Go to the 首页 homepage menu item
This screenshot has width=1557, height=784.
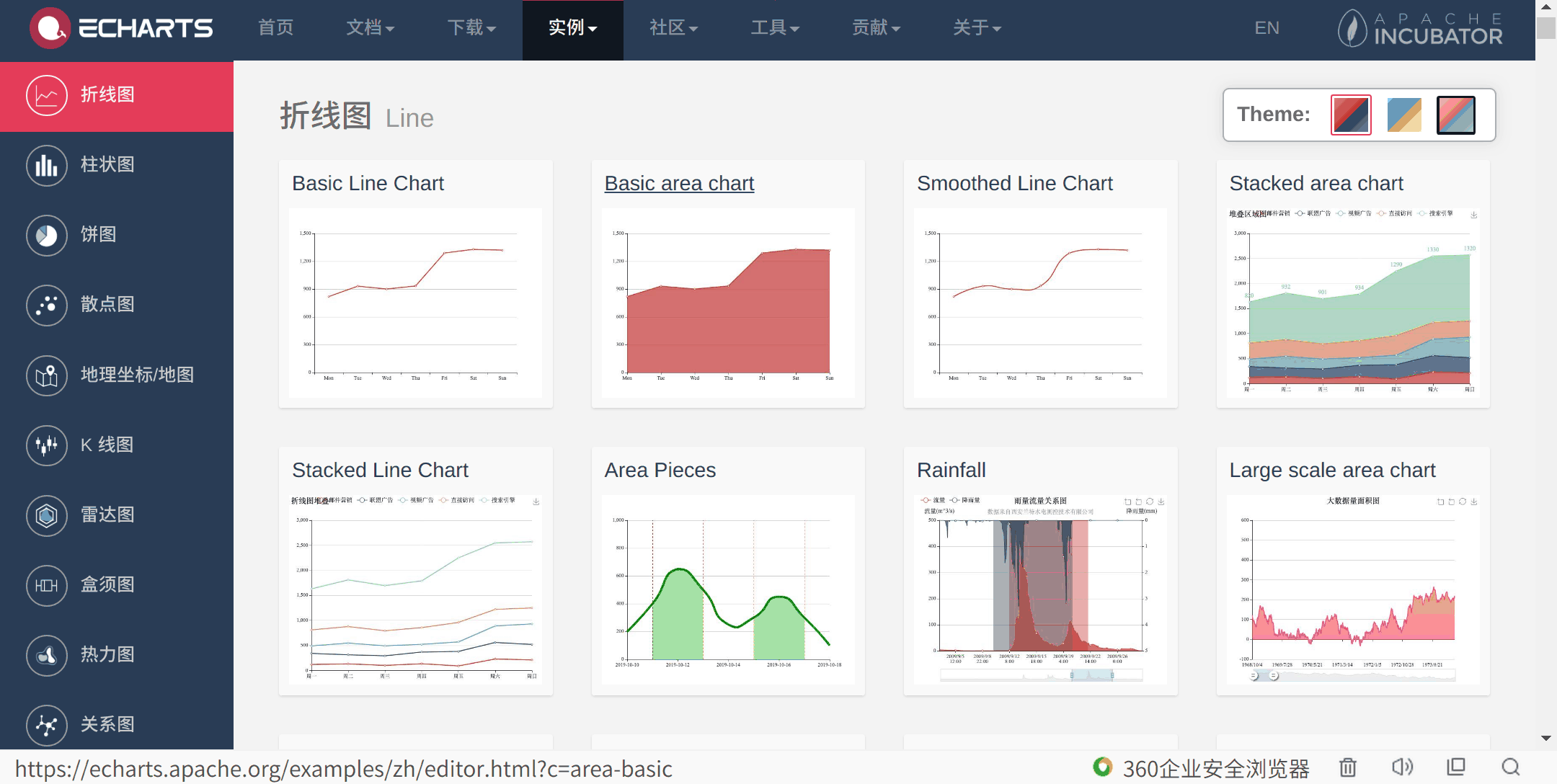pyautogui.click(x=275, y=29)
